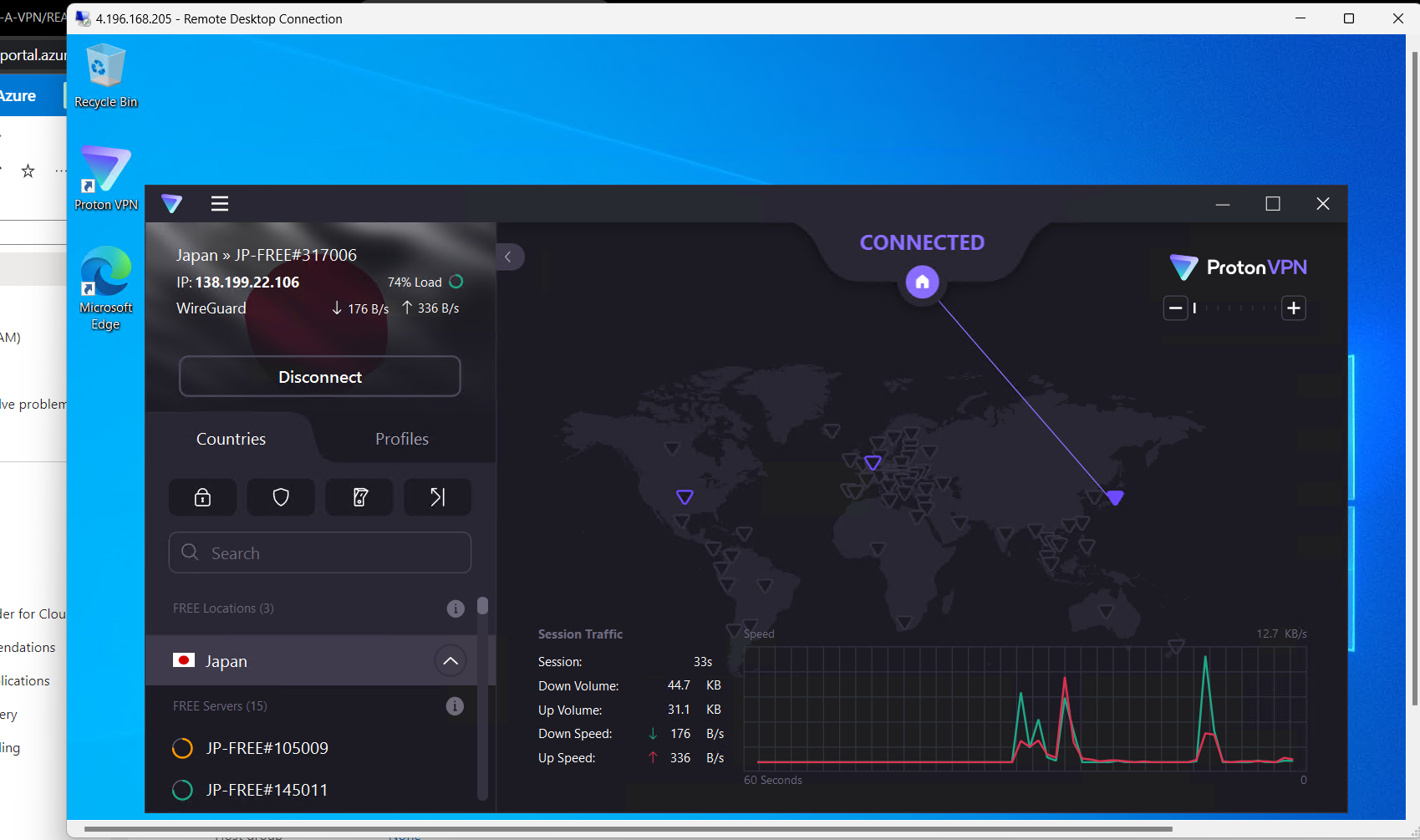
Task: Toggle Kill Switch icon
Action: [x=359, y=497]
